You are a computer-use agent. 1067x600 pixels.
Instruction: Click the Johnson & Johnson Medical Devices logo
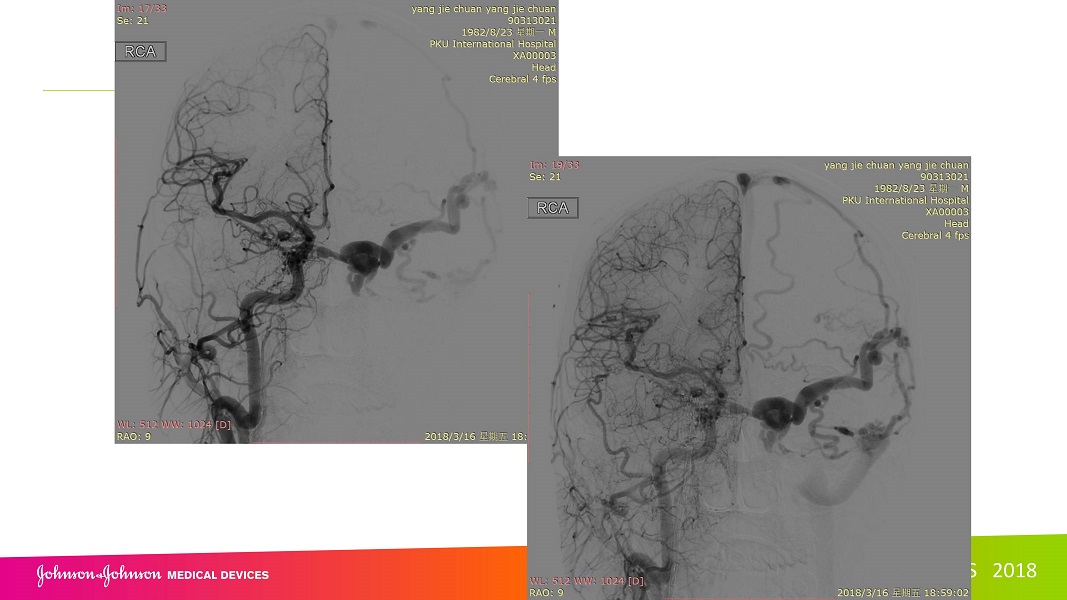[x=153, y=574]
